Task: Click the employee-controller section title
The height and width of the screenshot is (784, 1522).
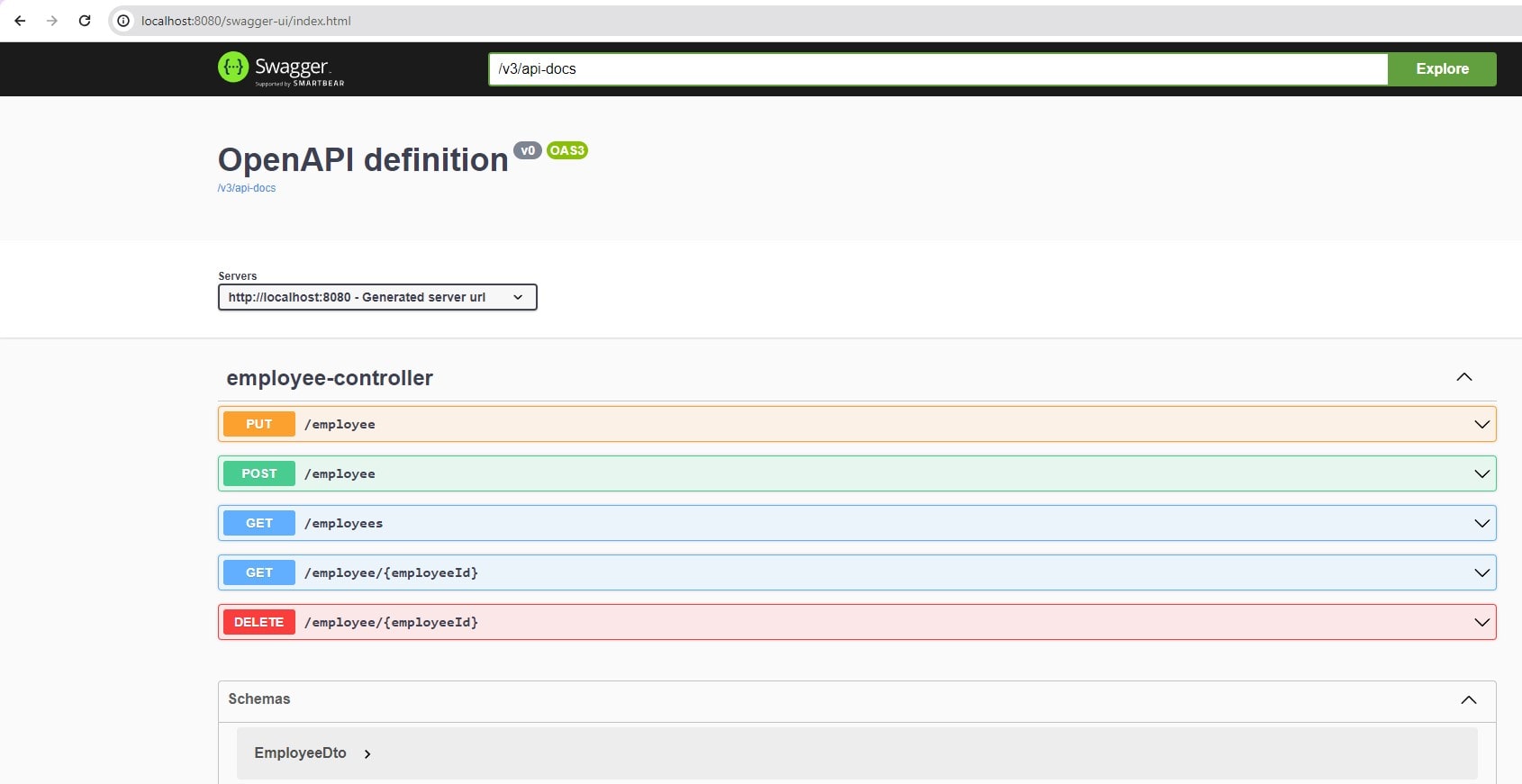Action: (330, 378)
